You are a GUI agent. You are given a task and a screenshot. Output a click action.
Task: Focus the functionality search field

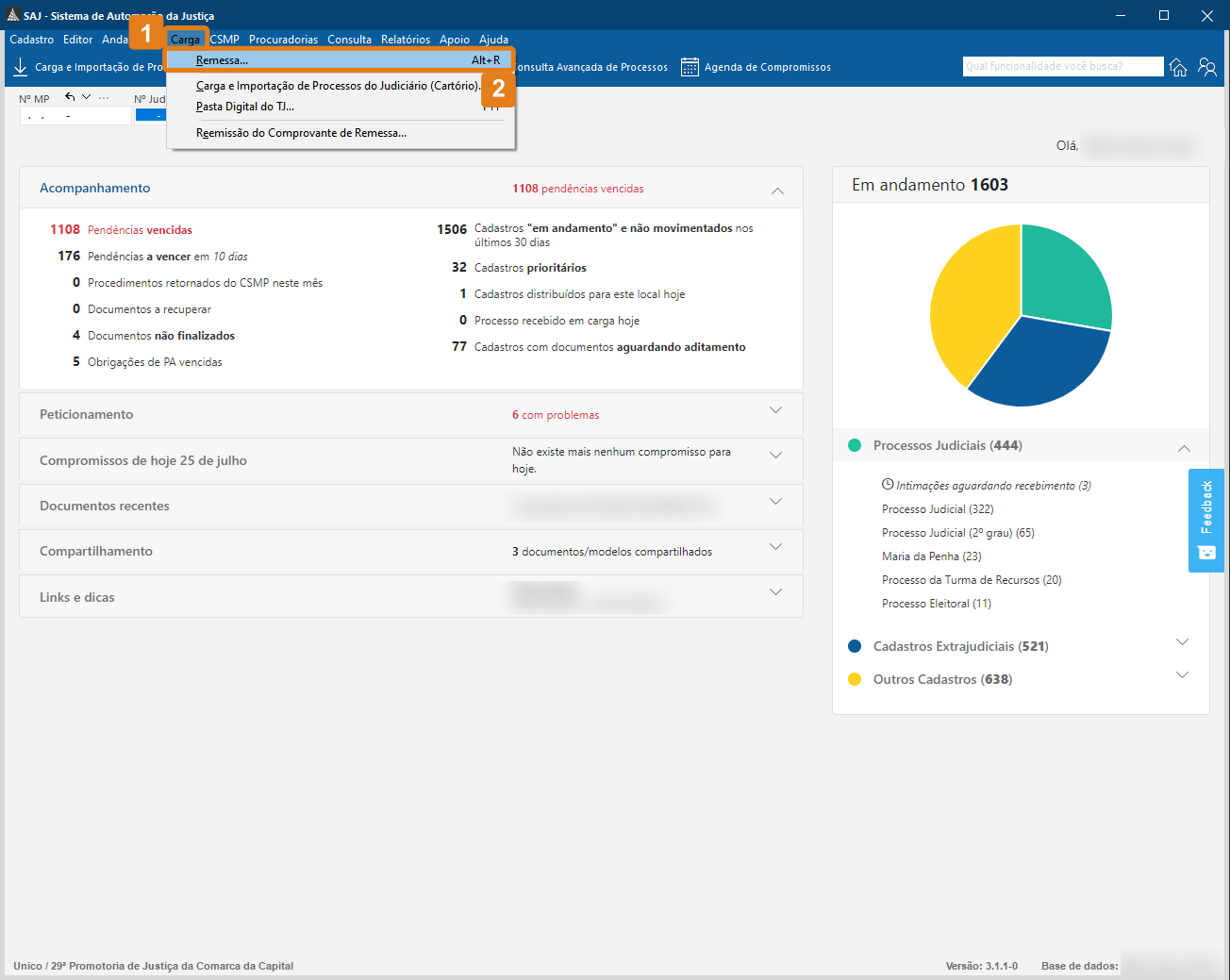coord(1063,66)
